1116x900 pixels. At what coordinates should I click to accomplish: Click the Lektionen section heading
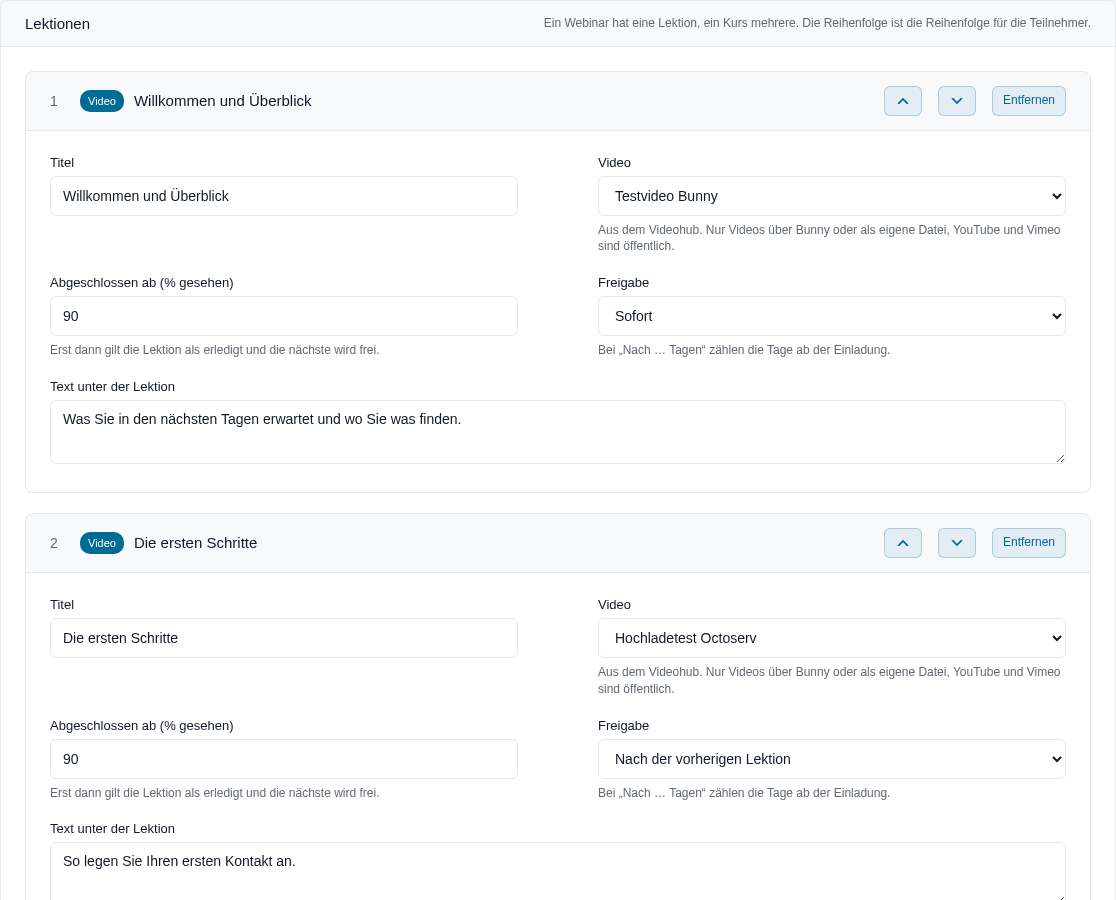point(58,23)
